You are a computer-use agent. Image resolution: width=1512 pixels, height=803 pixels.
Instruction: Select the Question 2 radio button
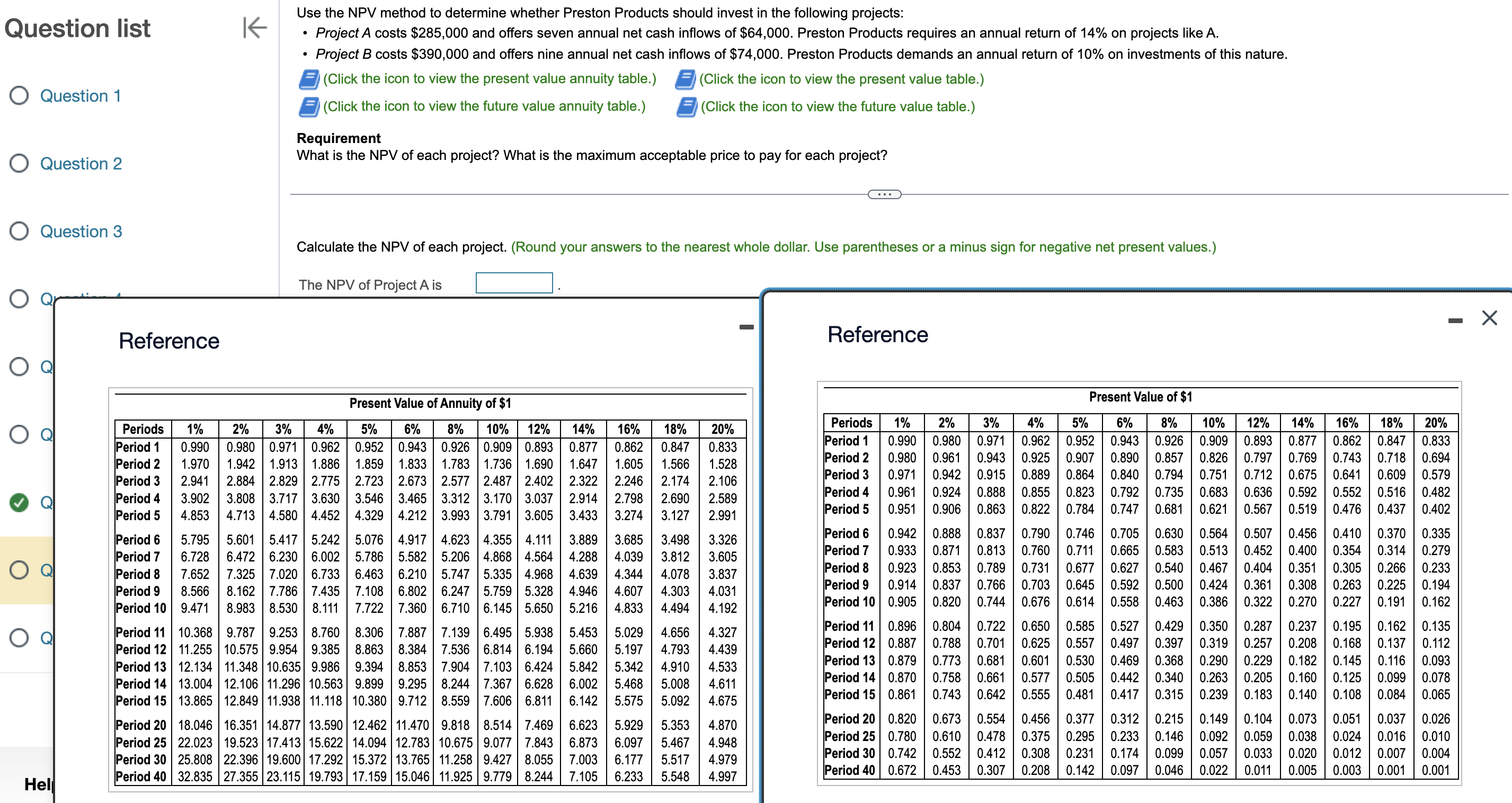(x=20, y=164)
